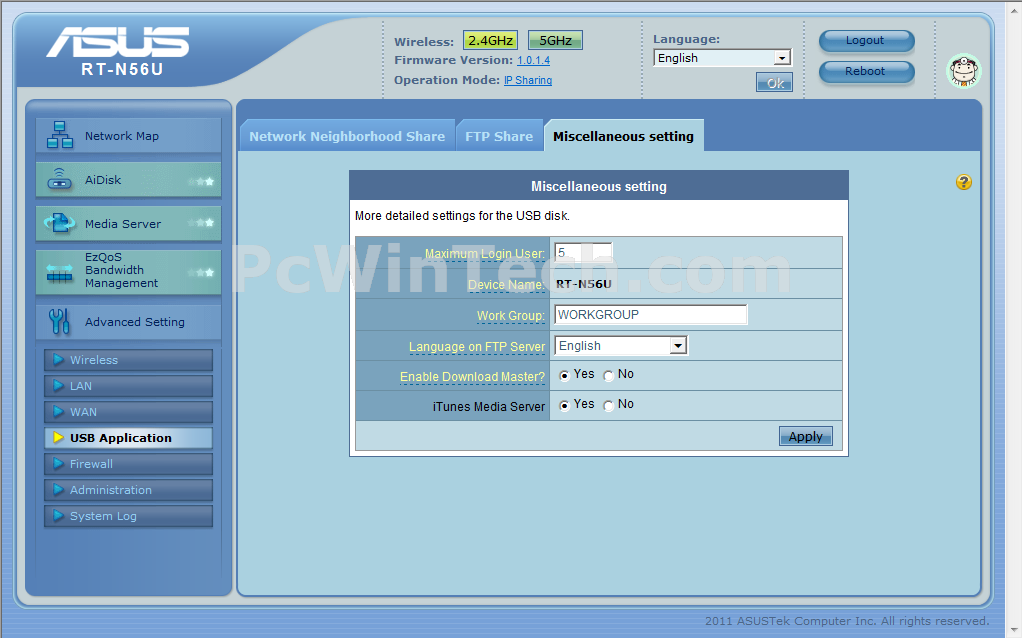Image resolution: width=1022 pixels, height=638 pixels.
Task: Open the IP Sharing operation mode link
Action: (x=528, y=80)
